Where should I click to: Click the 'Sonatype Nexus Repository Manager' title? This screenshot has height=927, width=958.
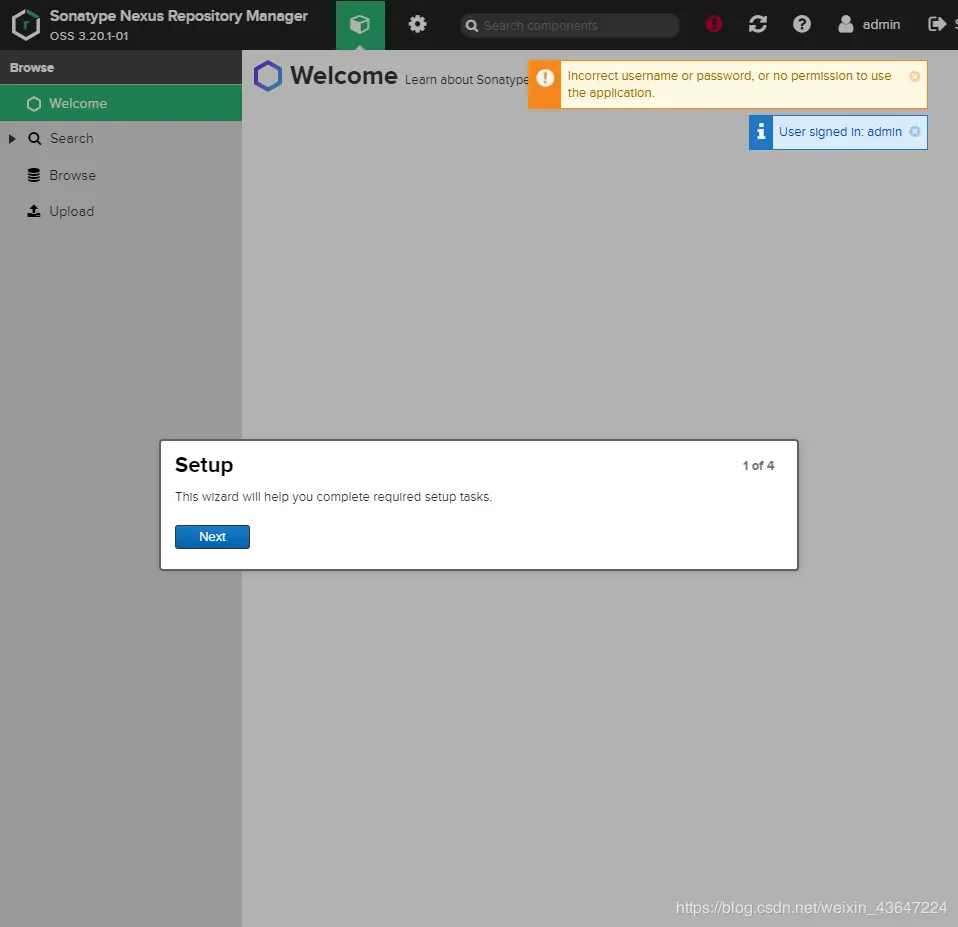pos(178,16)
